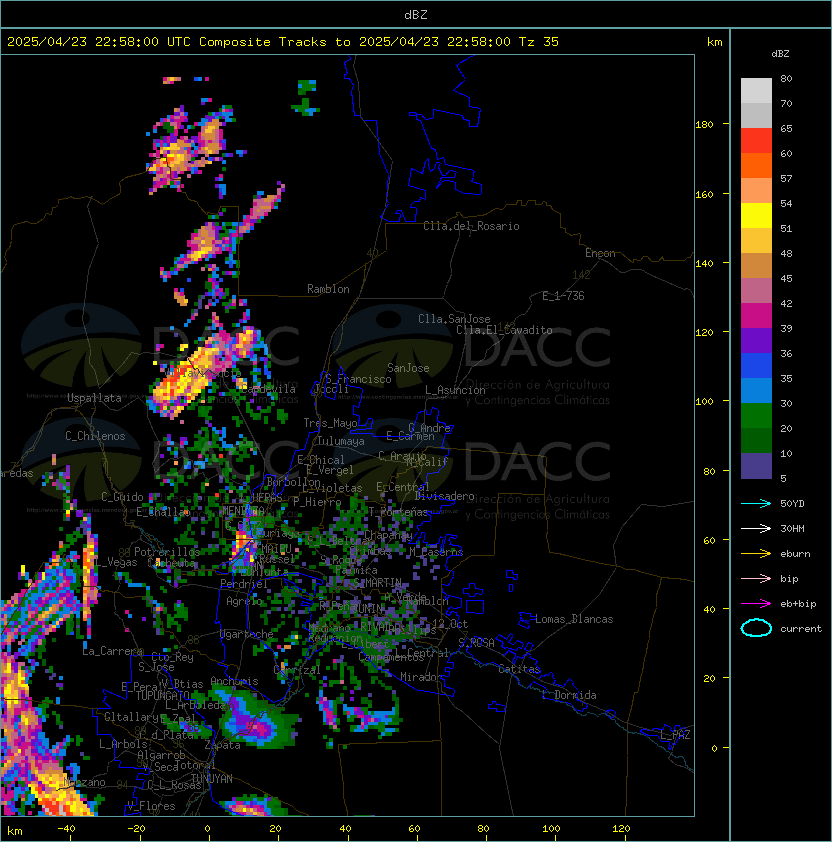Click the Catitas place label
Image resolution: width=832 pixels, height=842 pixels.
tap(519, 669)
